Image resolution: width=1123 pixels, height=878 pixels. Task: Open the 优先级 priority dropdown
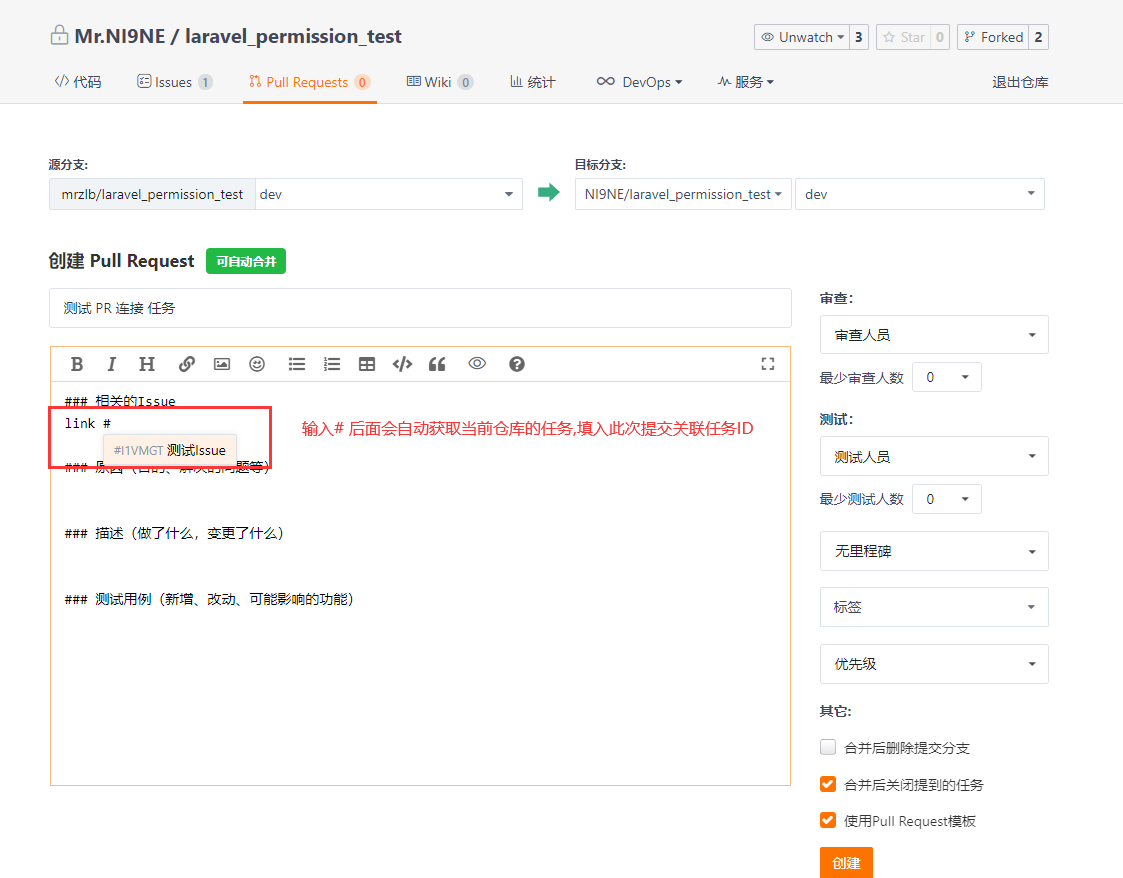point(933,664)
